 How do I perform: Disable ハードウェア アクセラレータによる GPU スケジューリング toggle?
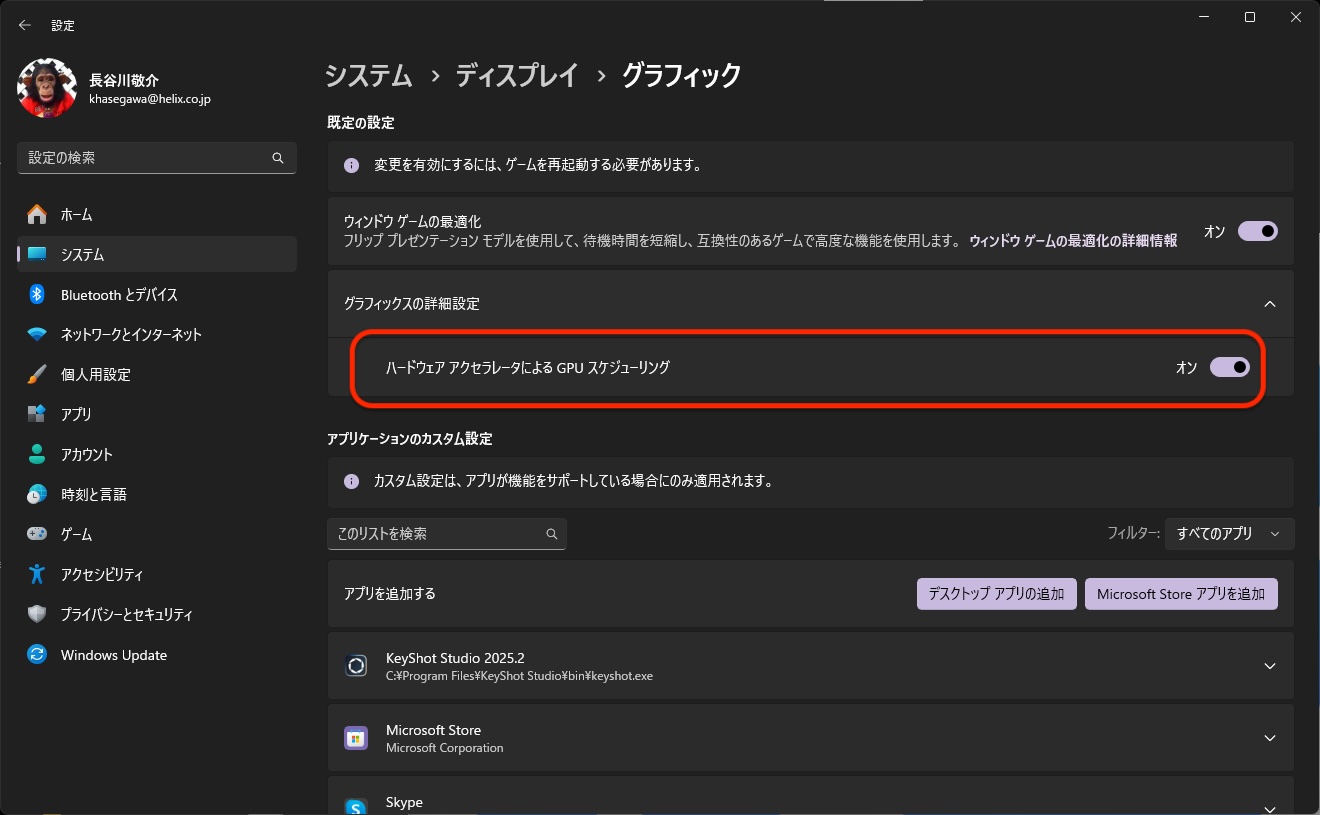point(1229,367)
